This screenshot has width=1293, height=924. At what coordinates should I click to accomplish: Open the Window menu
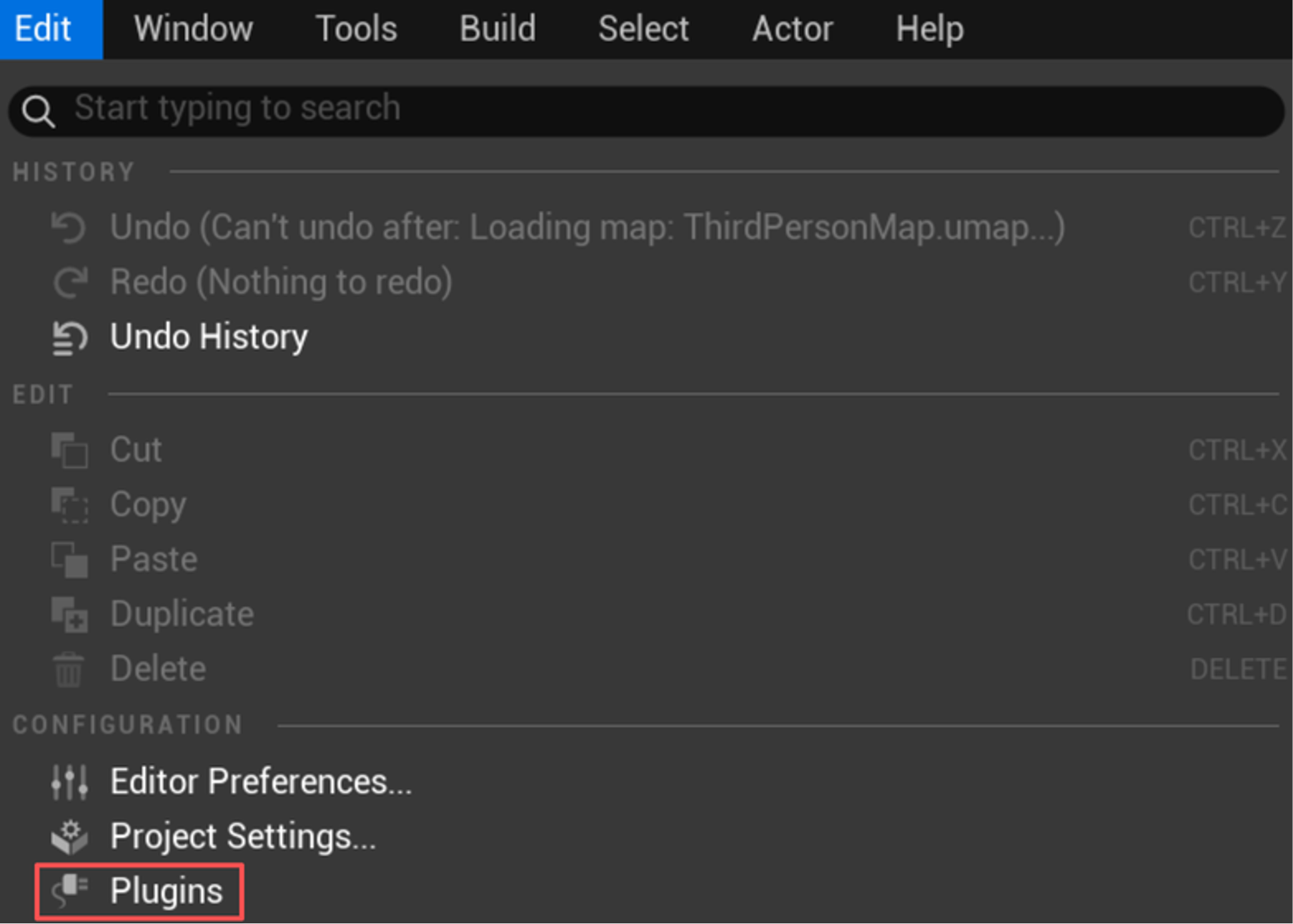coord(192,29)
